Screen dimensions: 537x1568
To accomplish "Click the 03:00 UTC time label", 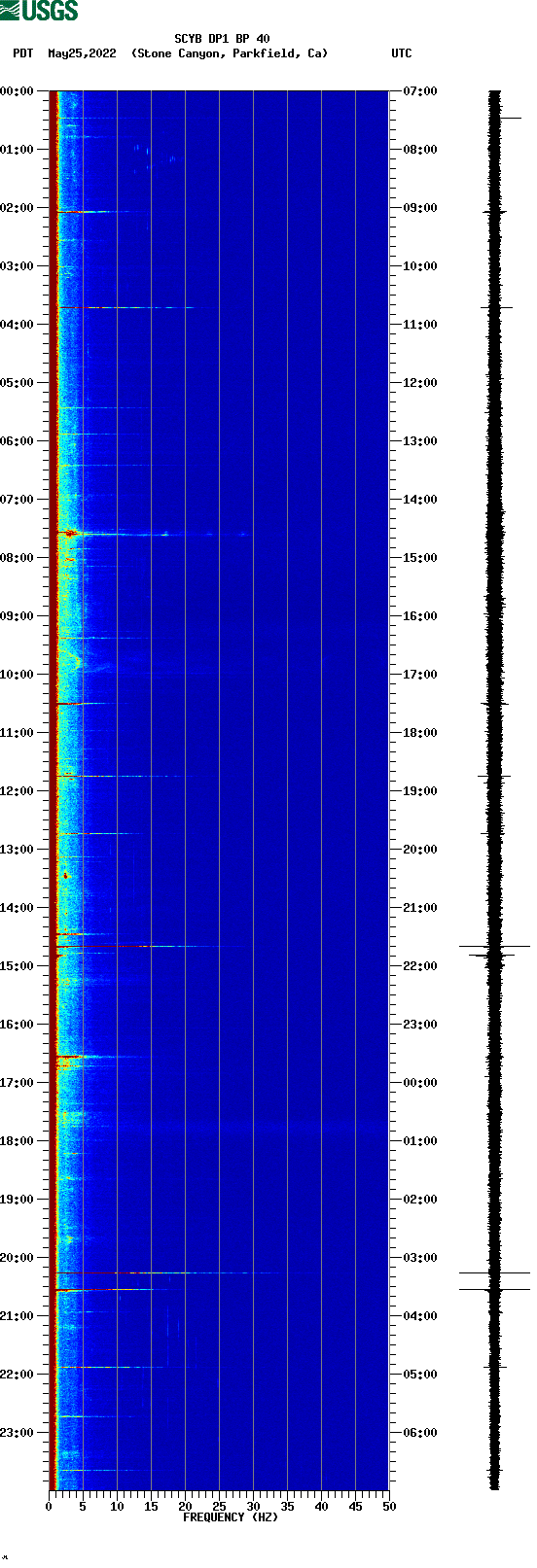I will [420, 1258].
